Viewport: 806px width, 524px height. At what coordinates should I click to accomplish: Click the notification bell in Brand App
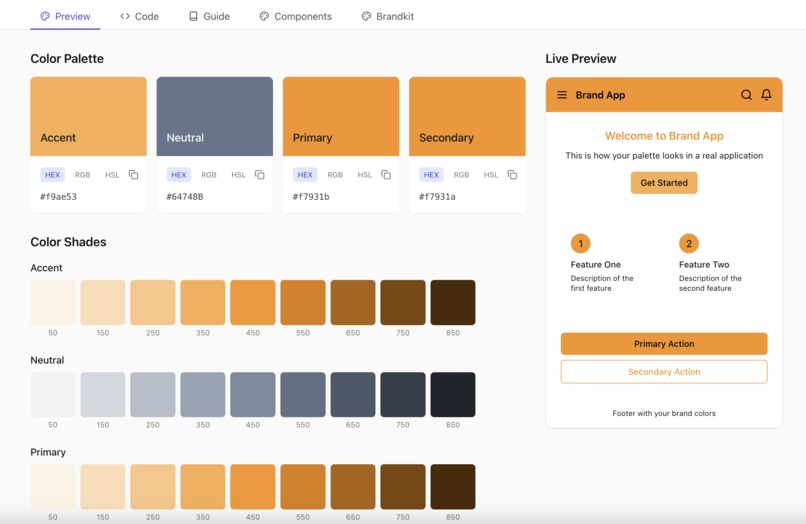[x=766, y=95]
